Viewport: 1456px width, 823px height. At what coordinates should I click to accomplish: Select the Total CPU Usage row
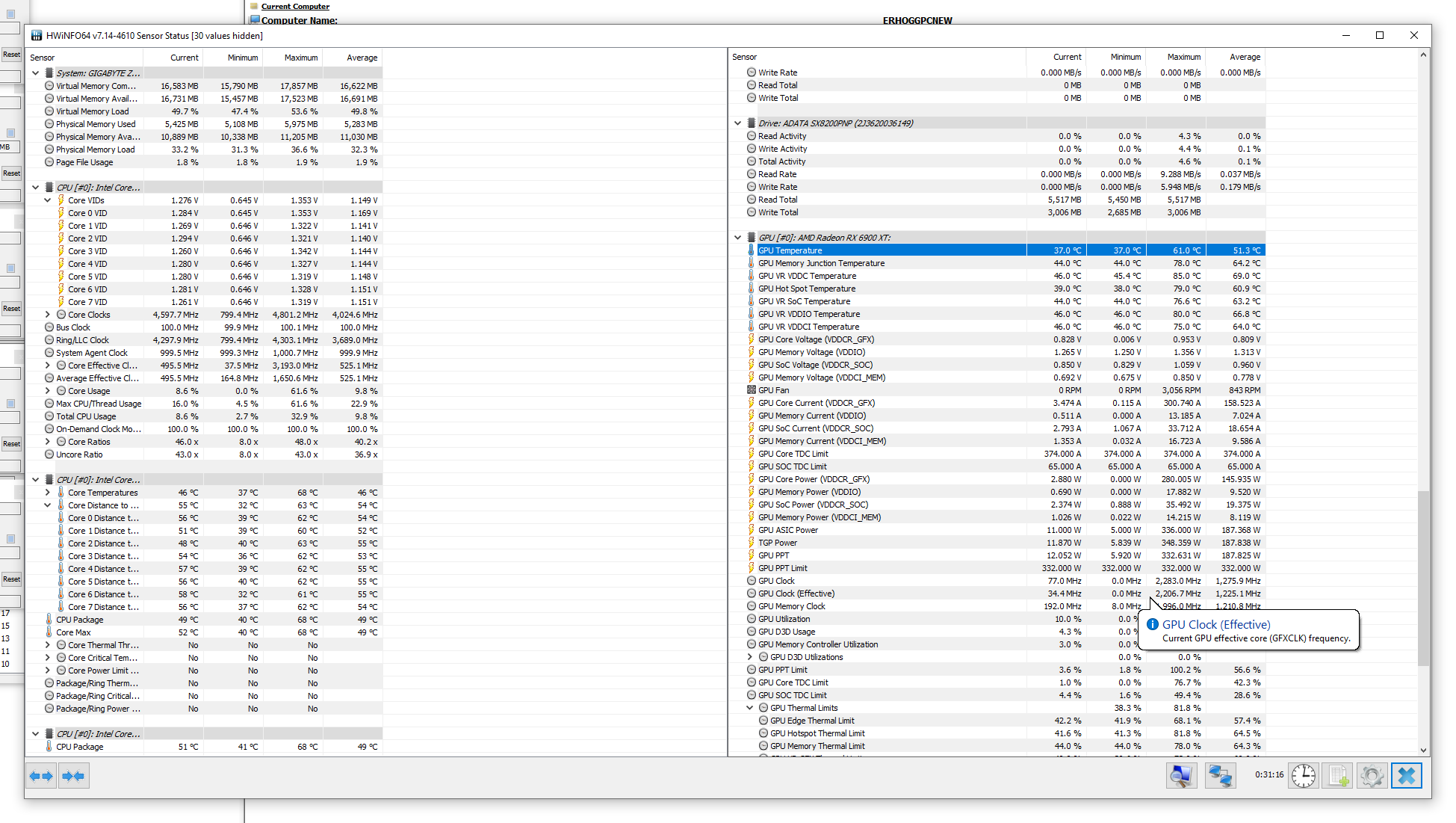pos(86,416)
